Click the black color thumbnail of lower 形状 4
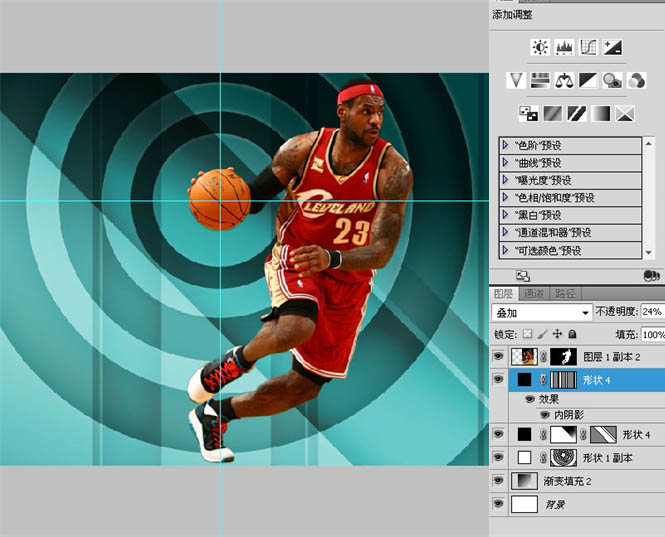 (x=524, y=434)
